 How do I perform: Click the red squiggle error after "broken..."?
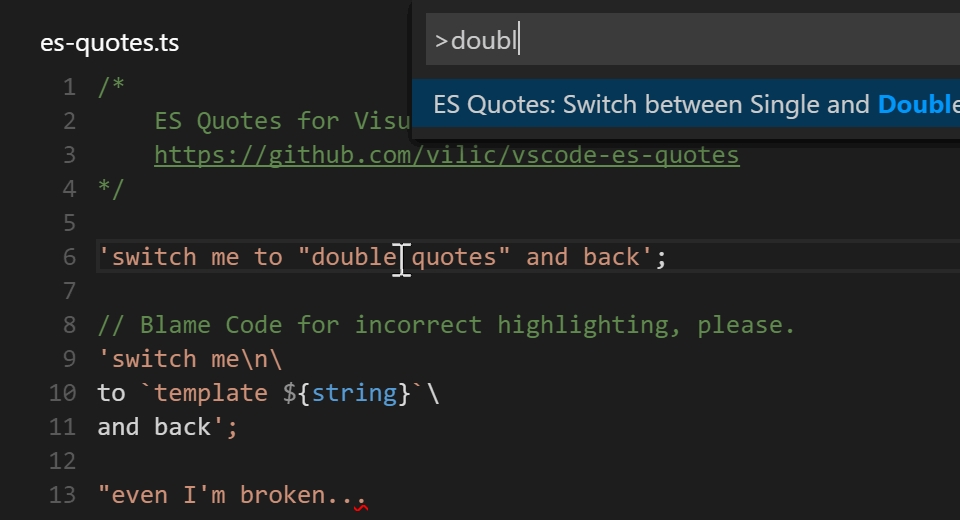361,505
